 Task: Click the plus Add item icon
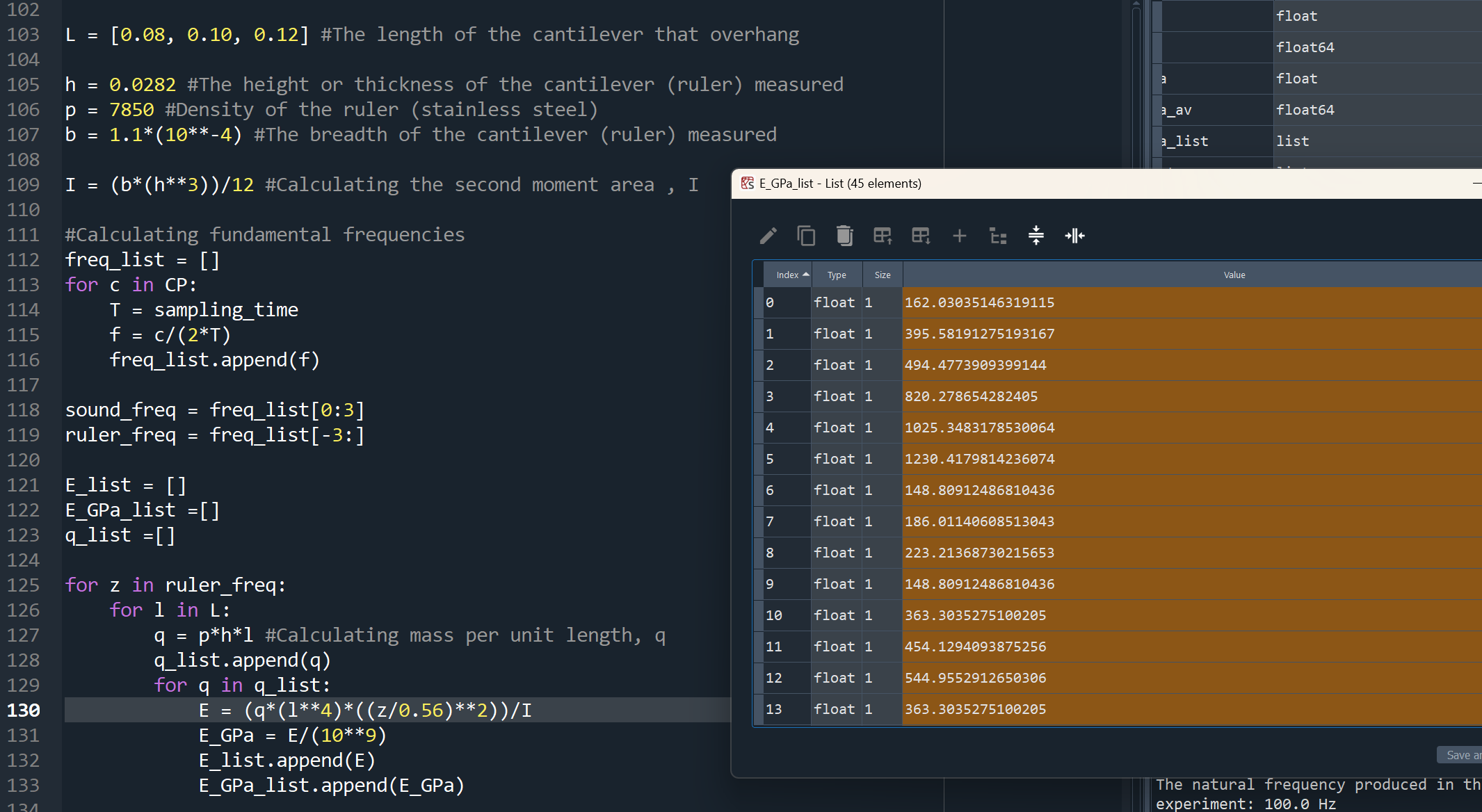point(959,236)
